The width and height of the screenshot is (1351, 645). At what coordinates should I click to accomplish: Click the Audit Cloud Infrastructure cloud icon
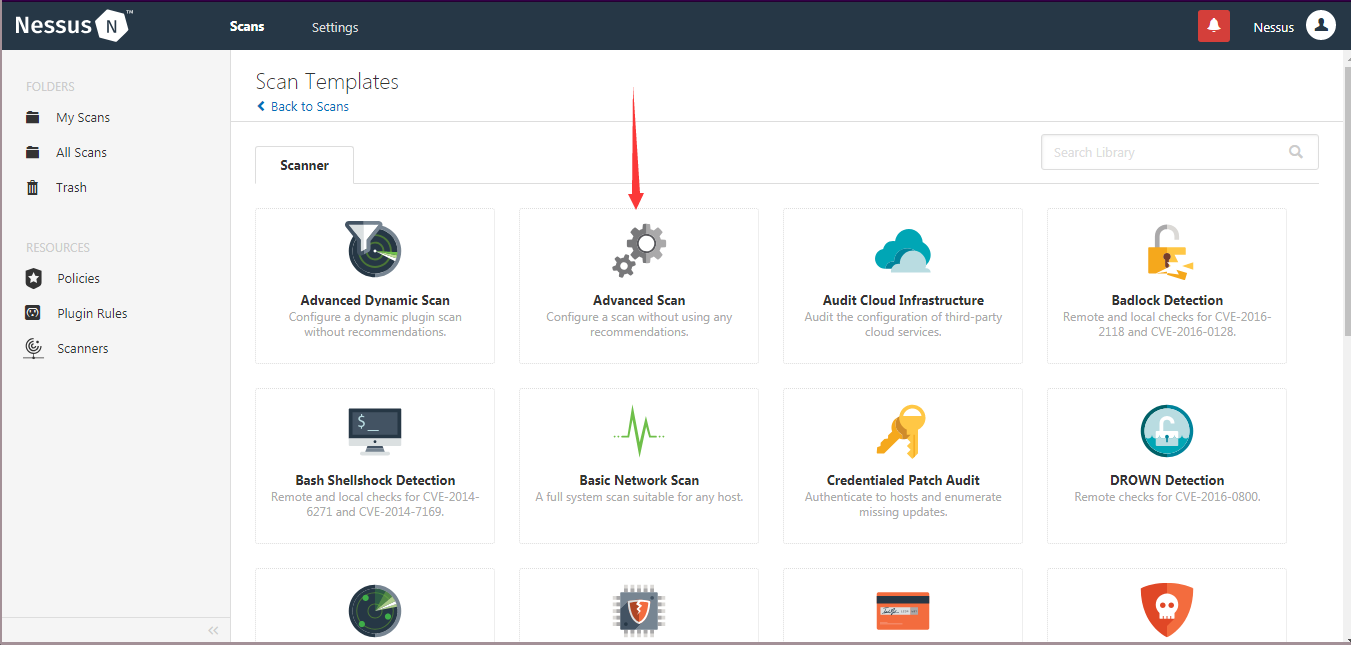tap(902, 250)
